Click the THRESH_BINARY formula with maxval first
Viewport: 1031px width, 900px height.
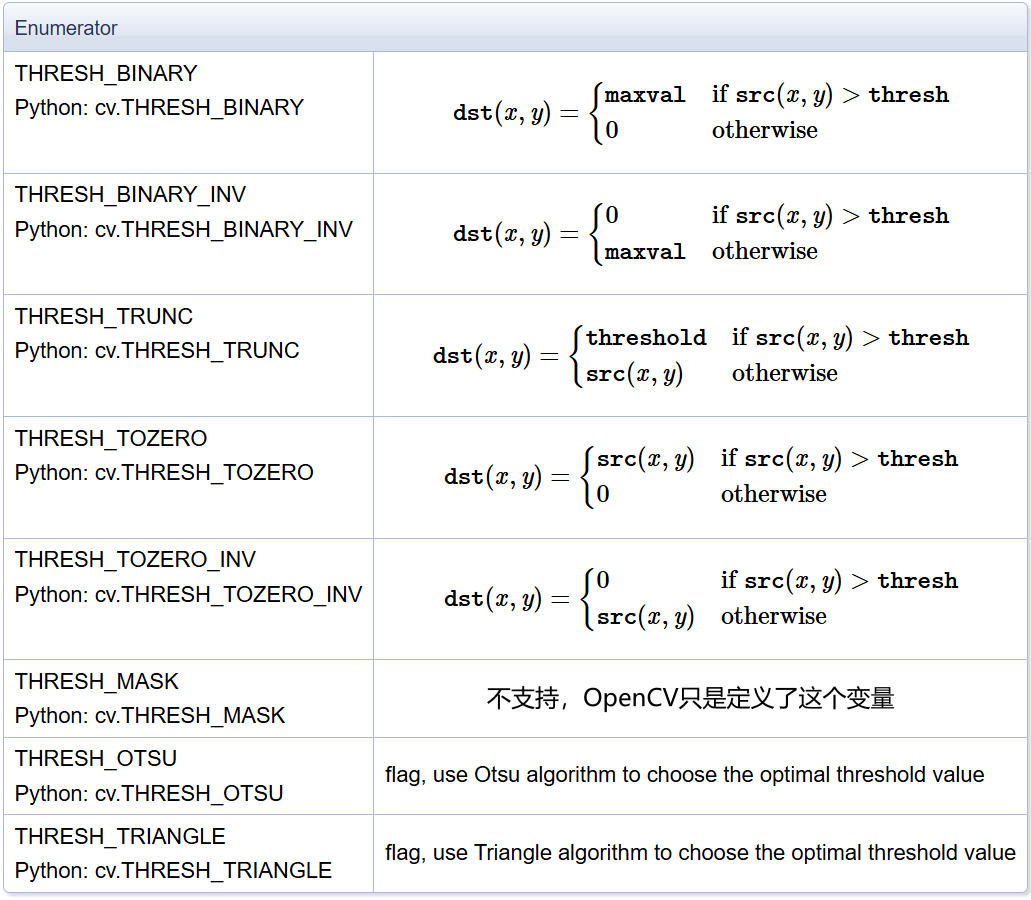[x=700, y=113]
